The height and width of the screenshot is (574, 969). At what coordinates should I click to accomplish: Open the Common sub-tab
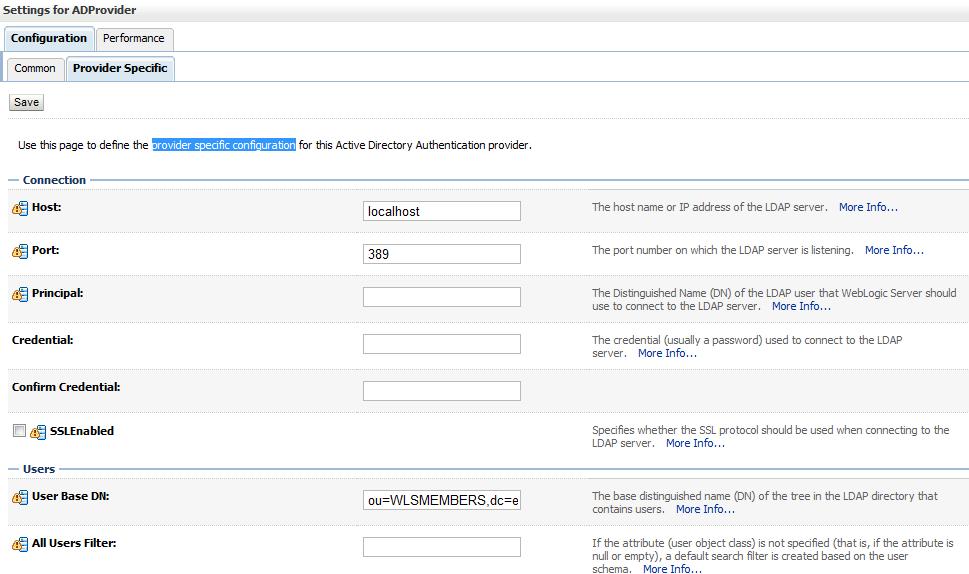tap(35, 68)
